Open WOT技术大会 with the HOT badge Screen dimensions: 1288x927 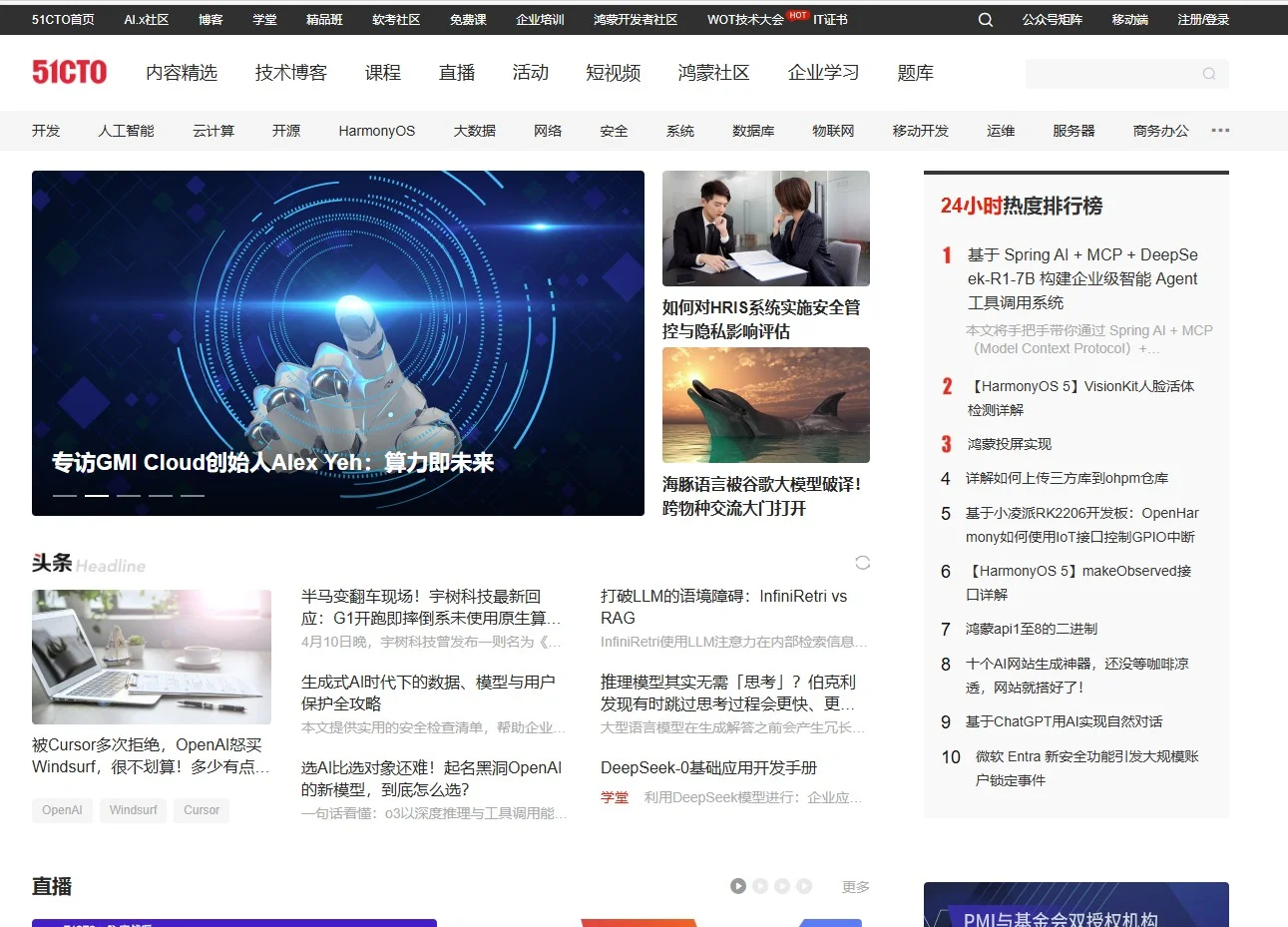tap(745, 19)
